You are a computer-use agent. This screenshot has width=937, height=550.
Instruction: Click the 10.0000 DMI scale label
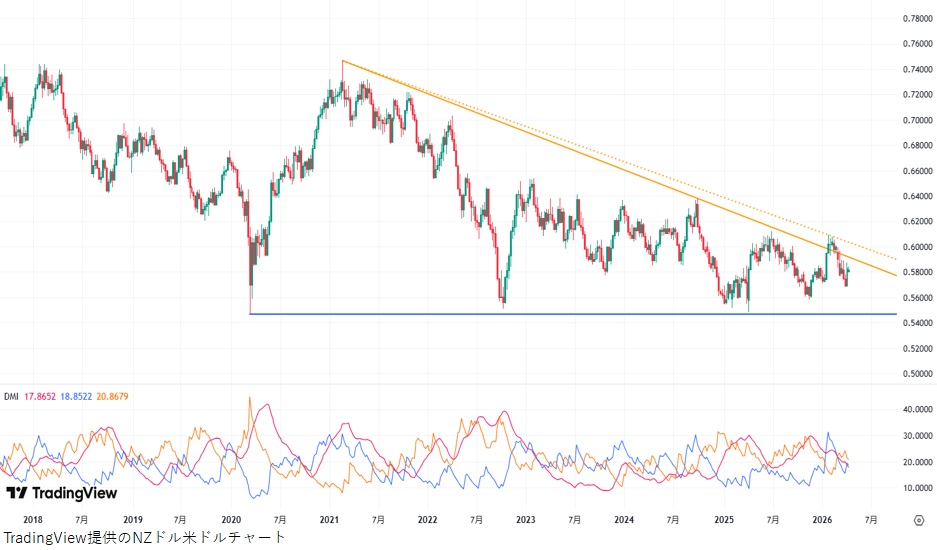(x=917, y=488)
